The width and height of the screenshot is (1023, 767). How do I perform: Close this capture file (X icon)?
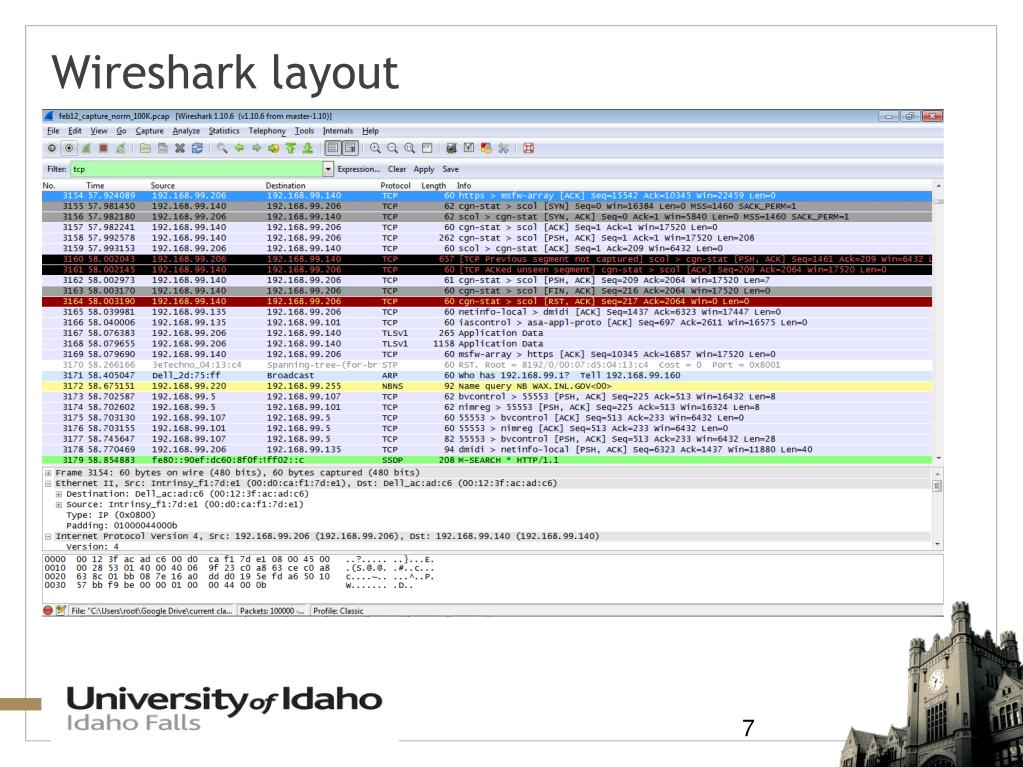179,148
